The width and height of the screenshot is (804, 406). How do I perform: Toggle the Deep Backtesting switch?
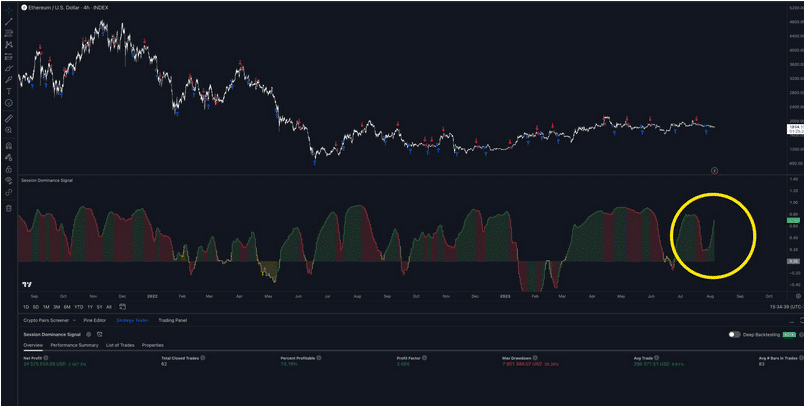pos(735,334)
